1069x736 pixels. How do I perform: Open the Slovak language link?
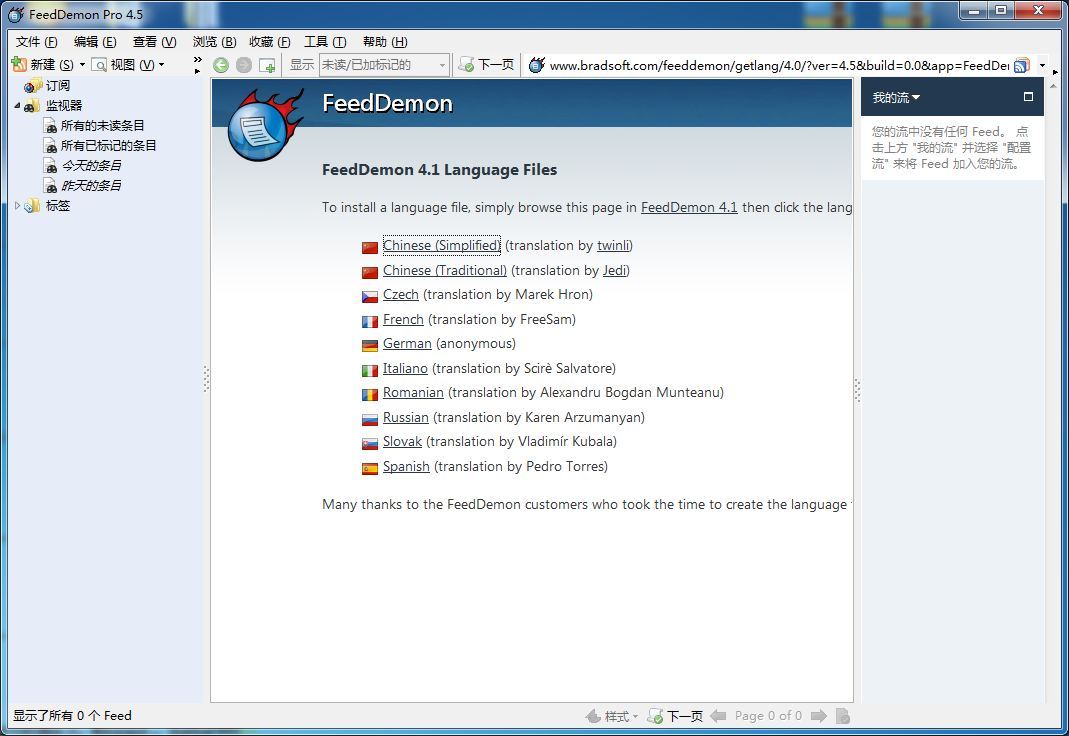click(x=402, y=442)
